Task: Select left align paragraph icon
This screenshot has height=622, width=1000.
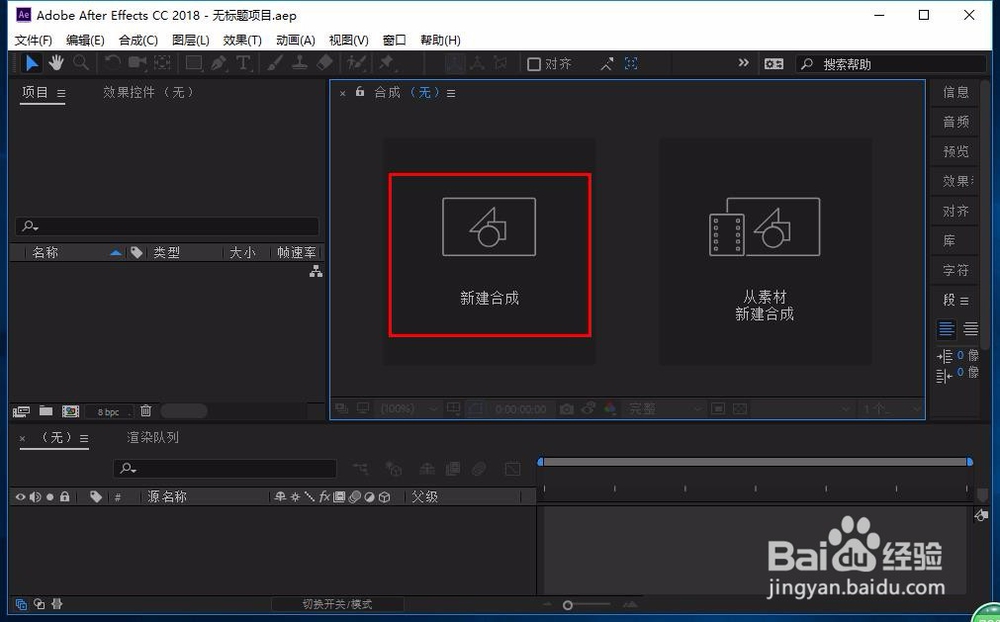Action: pyautogui.click(x=946, y=329)
